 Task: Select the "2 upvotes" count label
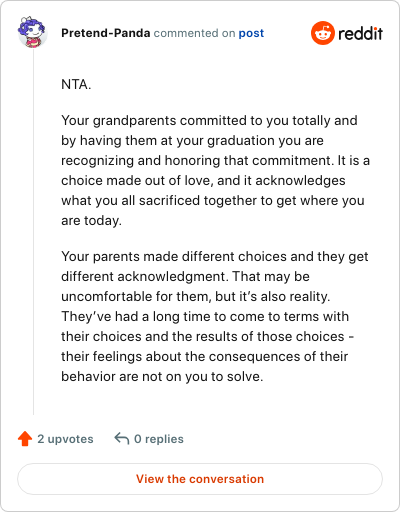click(65, 439)
